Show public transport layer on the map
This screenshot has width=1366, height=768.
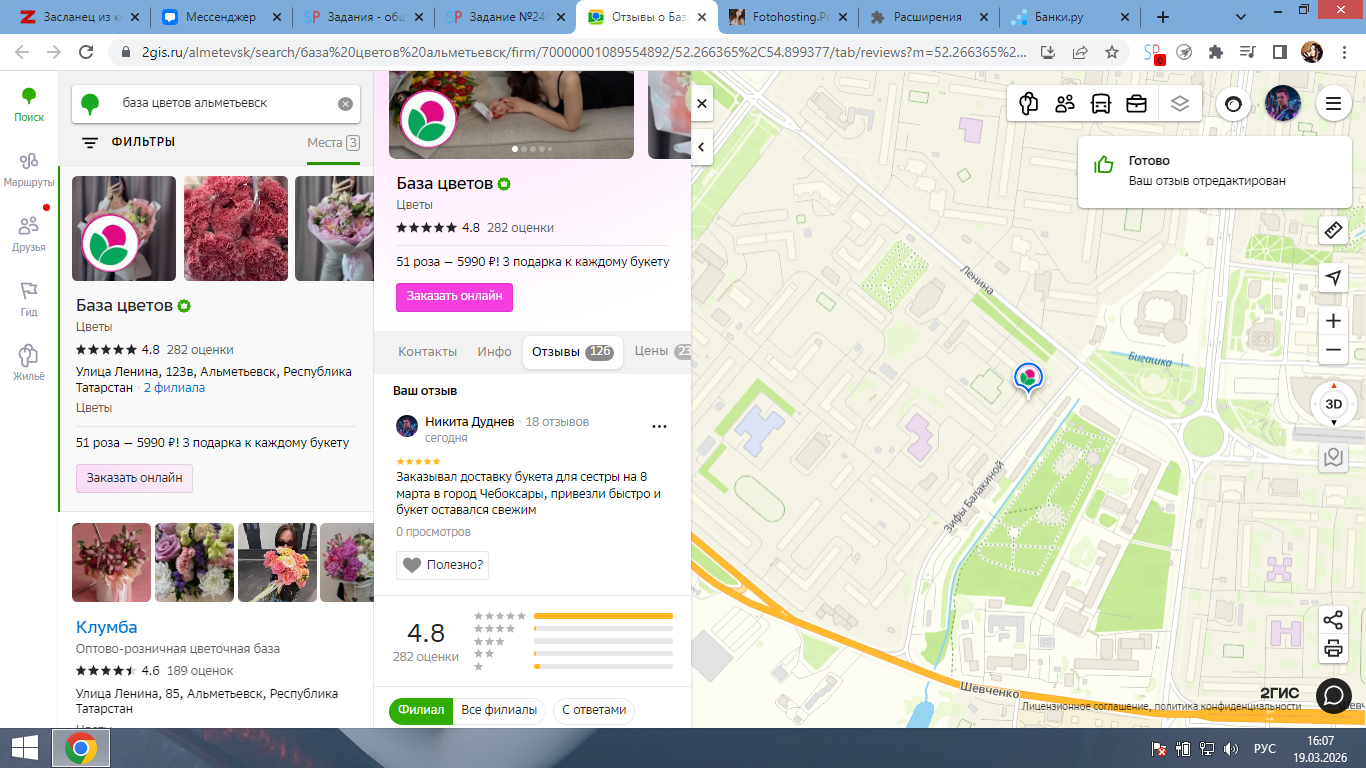tap(1101, 103)
